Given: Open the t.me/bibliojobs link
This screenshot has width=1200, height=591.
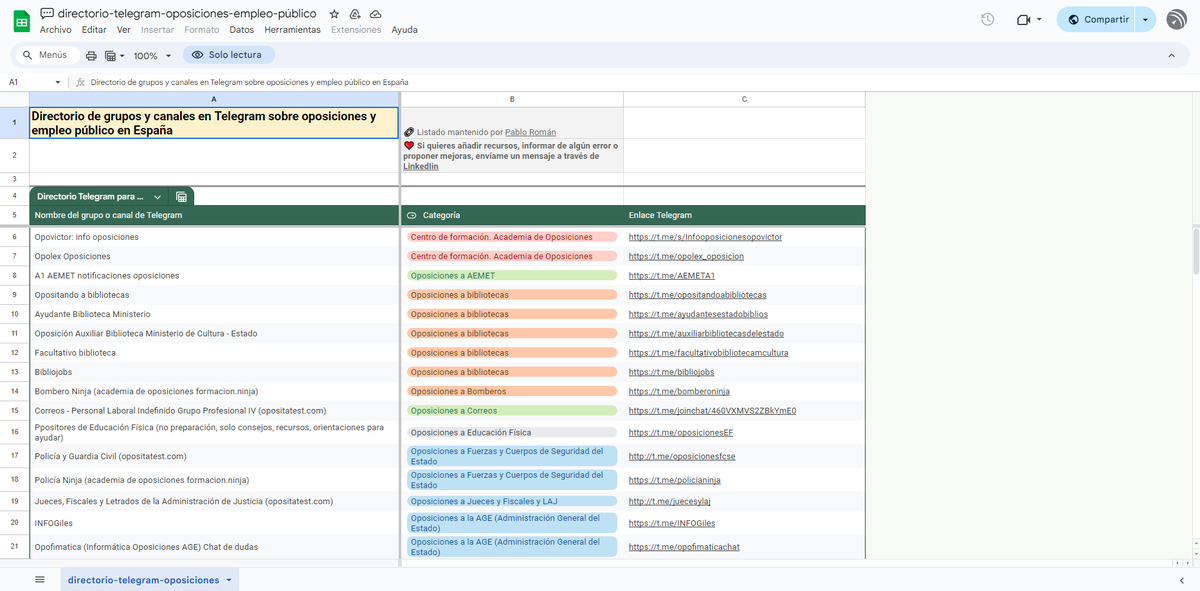Looking at the screenshot, I should pos(671,373).
